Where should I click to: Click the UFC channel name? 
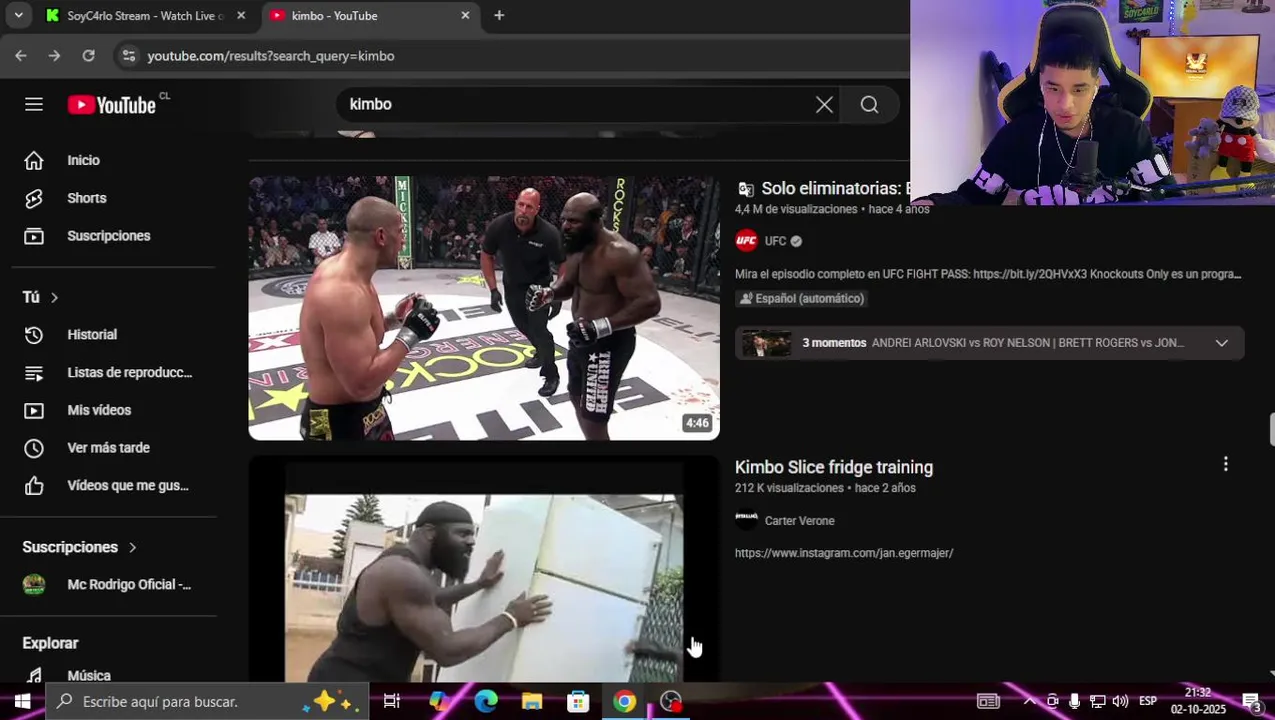(775, 241)
